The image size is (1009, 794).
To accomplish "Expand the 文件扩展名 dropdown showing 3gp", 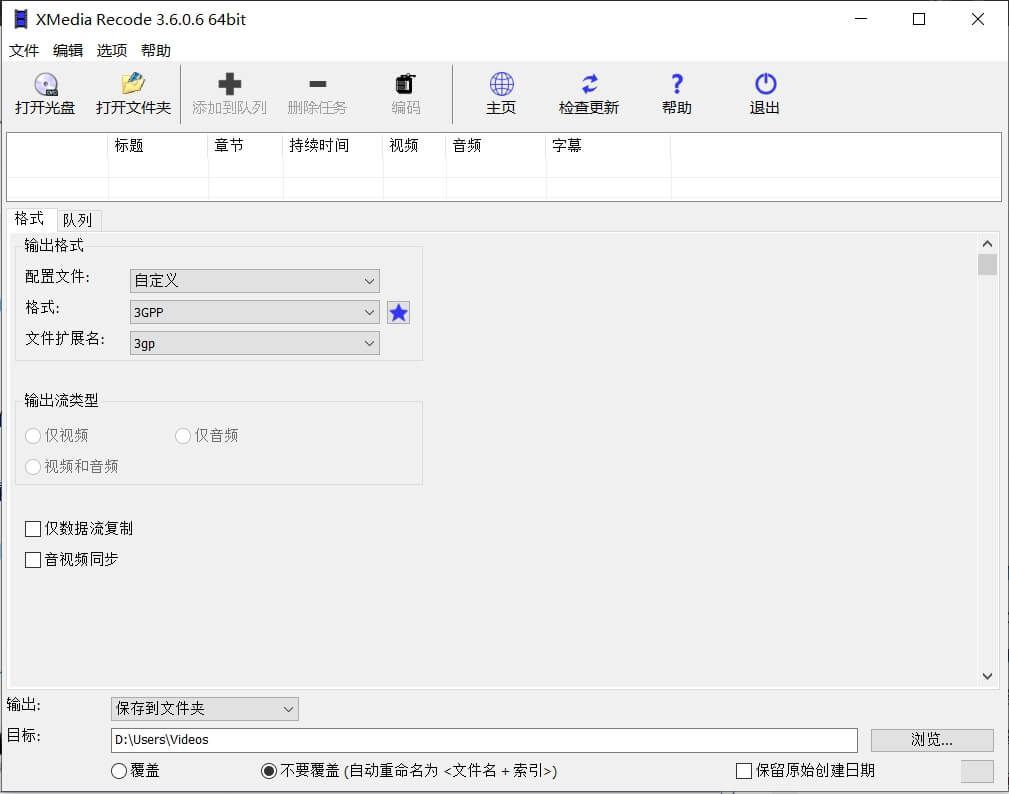I will pos(255,343).
